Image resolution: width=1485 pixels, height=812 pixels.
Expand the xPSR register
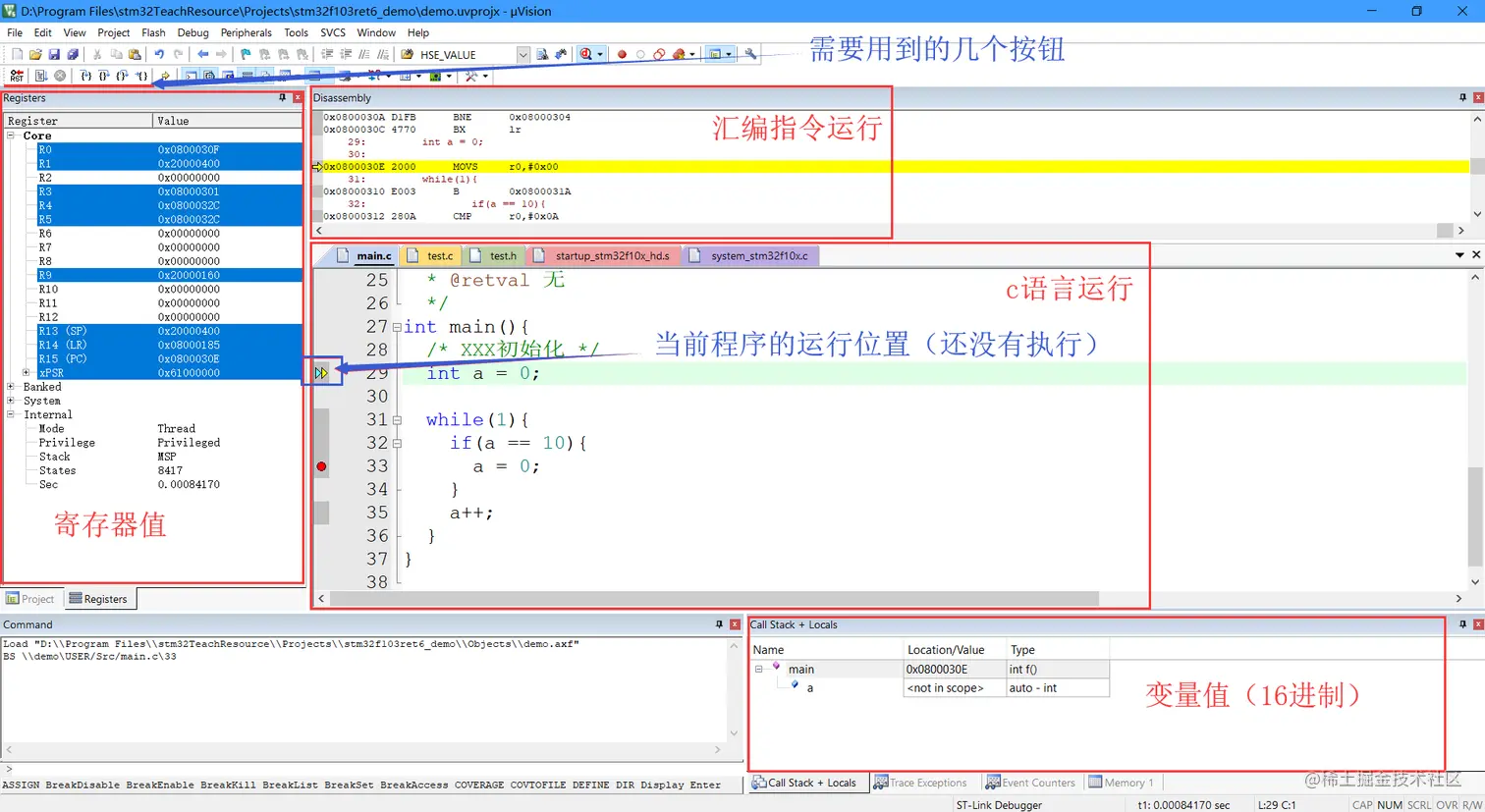point(26,373)
